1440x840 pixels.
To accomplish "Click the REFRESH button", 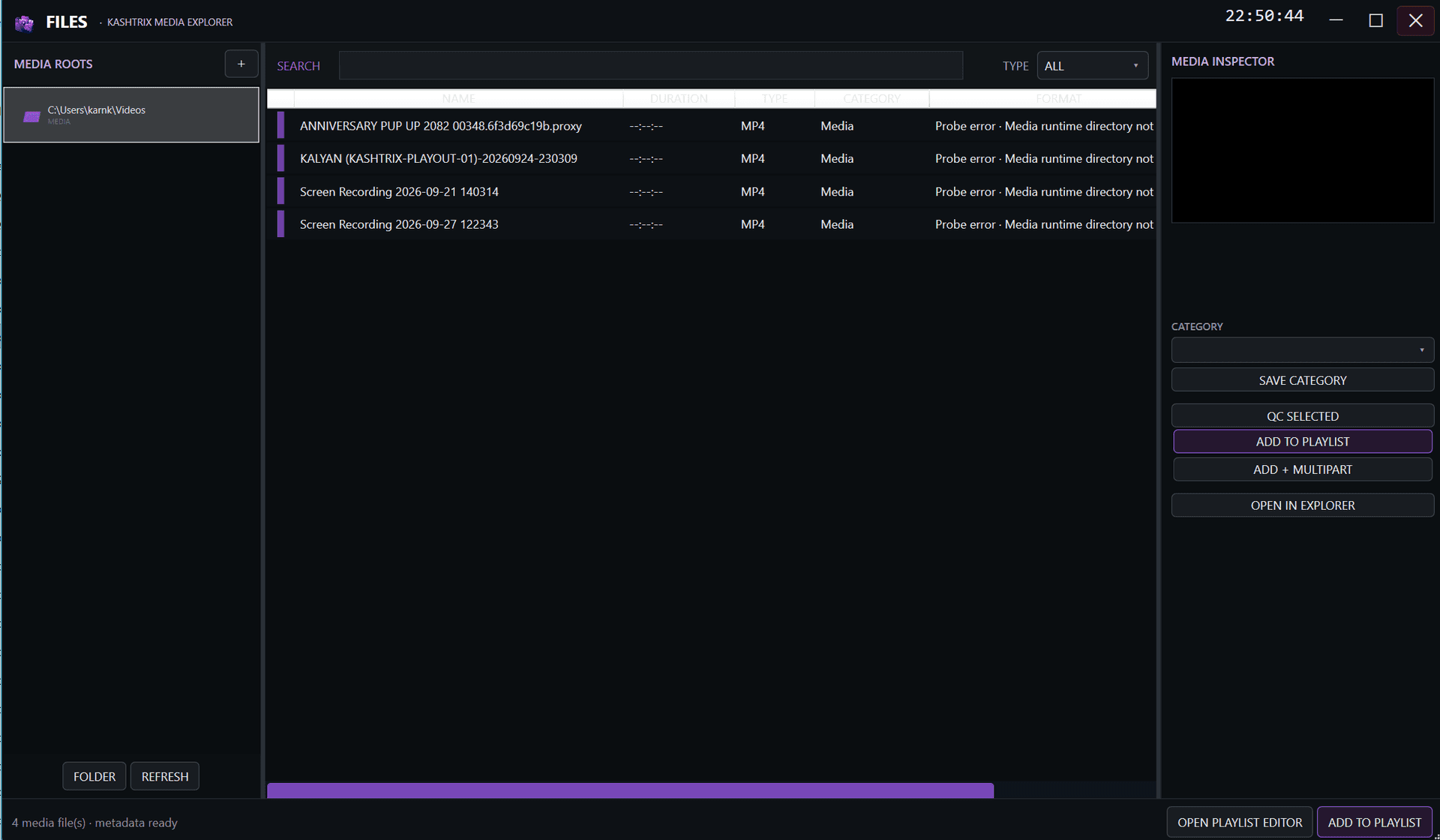I will [165, 776].
